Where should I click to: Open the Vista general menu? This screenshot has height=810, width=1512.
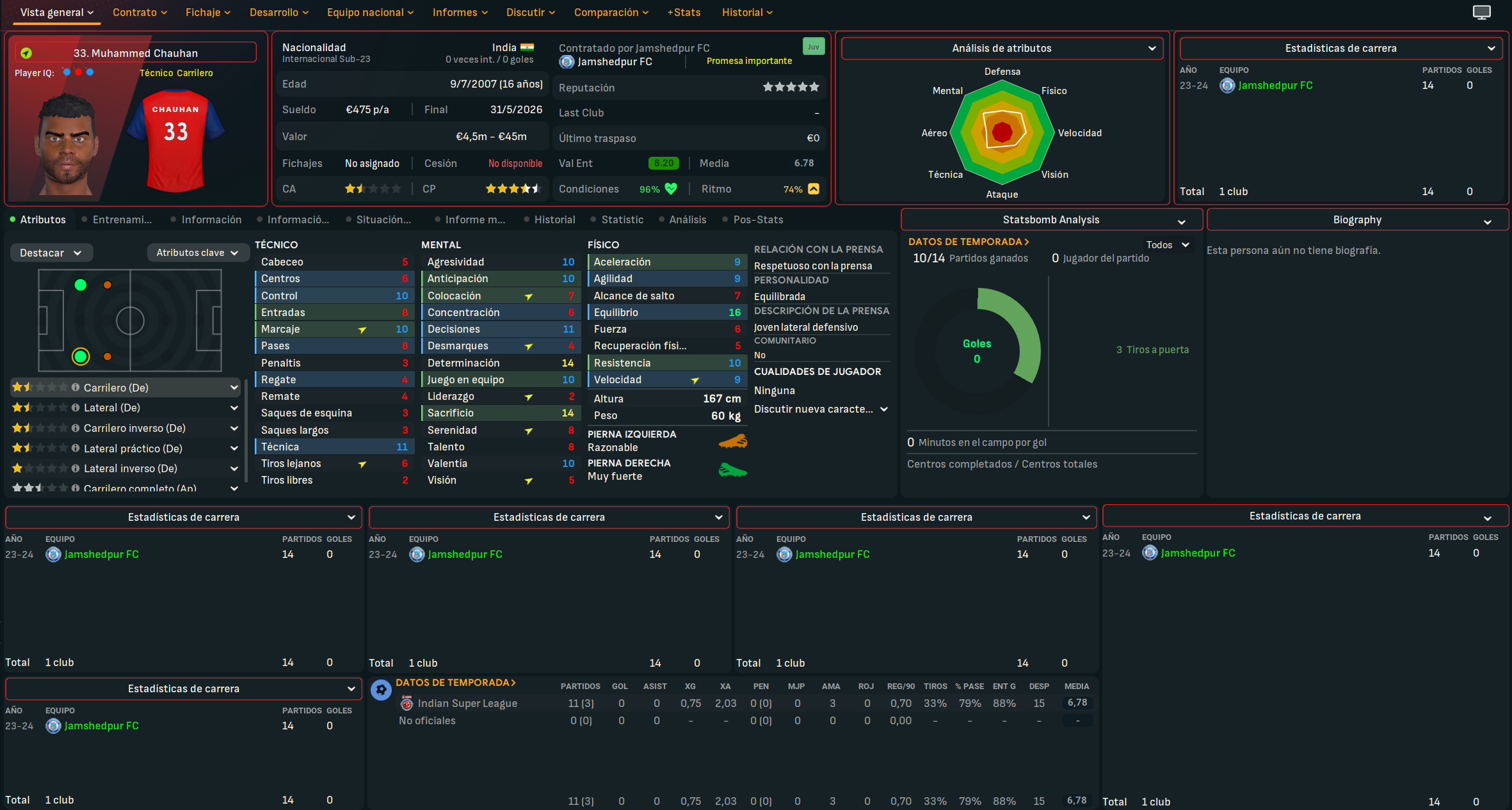coord(57,12)
